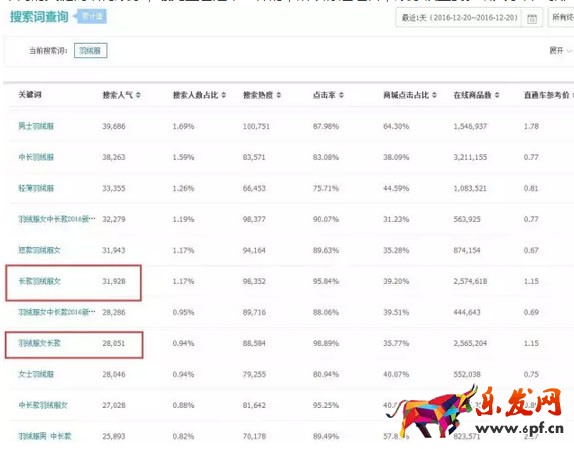
Task: Sort by 商城点击占比 column arrows
Action: [x=434, y=95]
